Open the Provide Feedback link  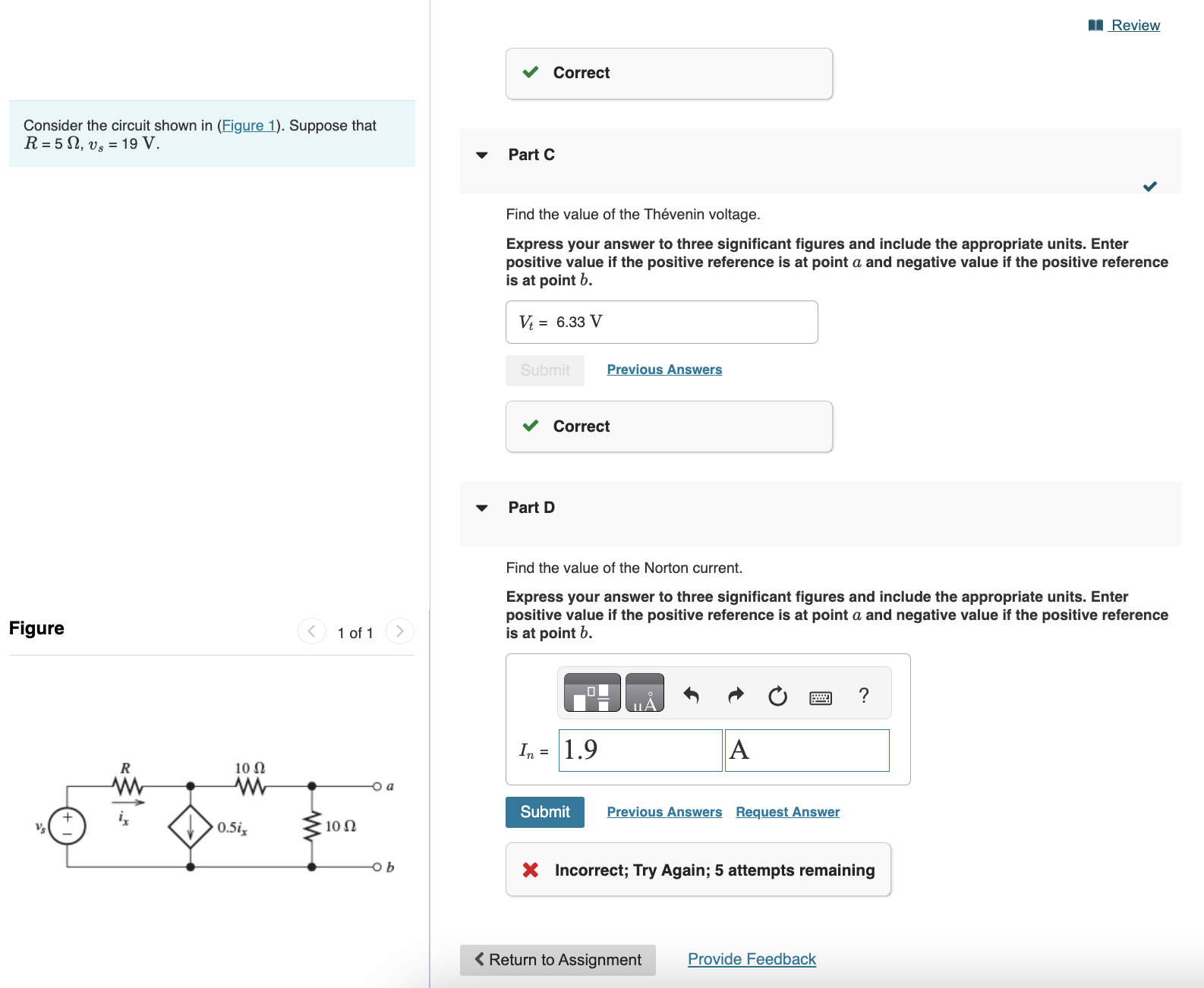coord(752,959)
